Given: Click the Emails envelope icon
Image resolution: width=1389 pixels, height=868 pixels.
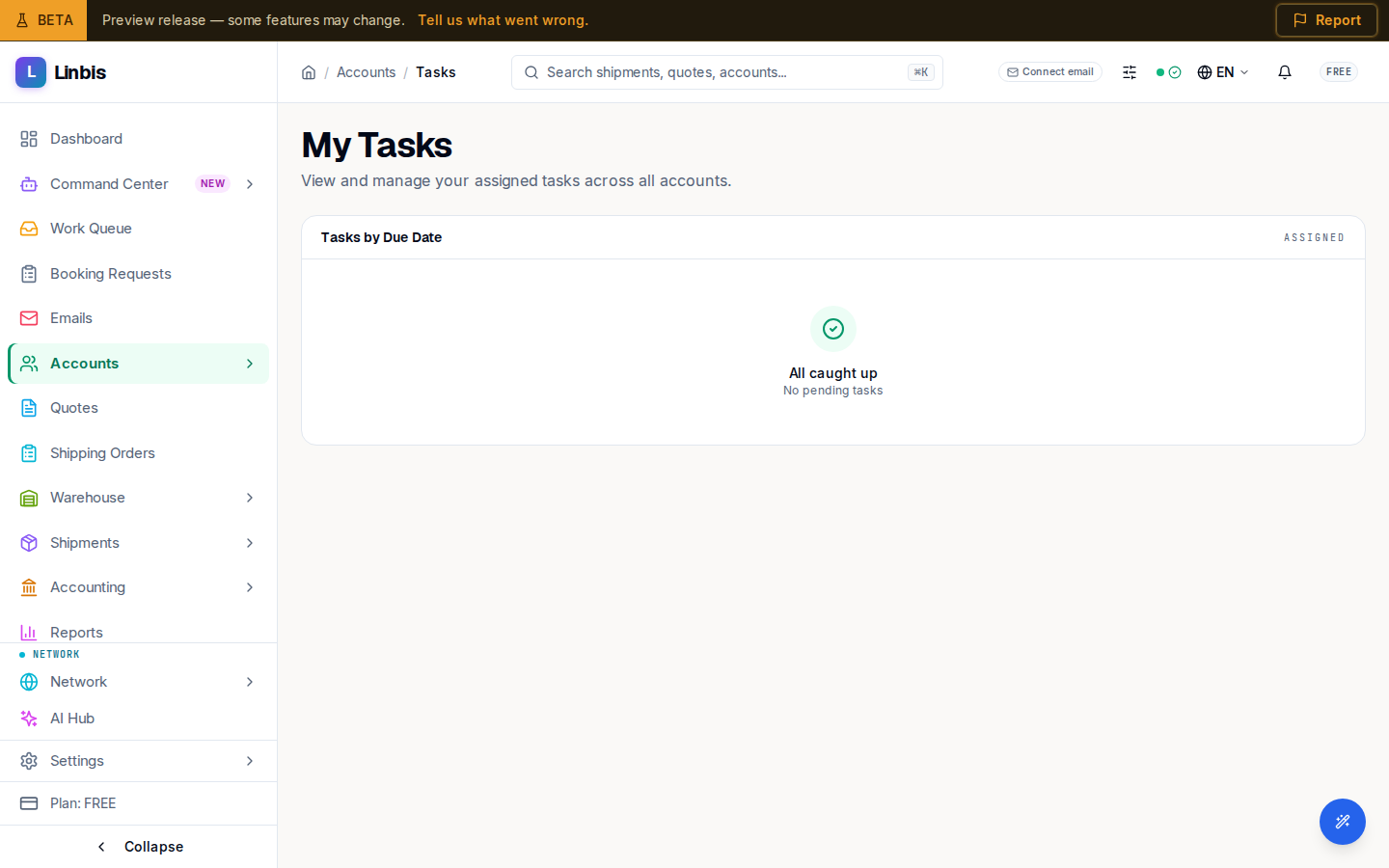Looking at the screenshot, I should pyautogui.click(x=29, y=318).
